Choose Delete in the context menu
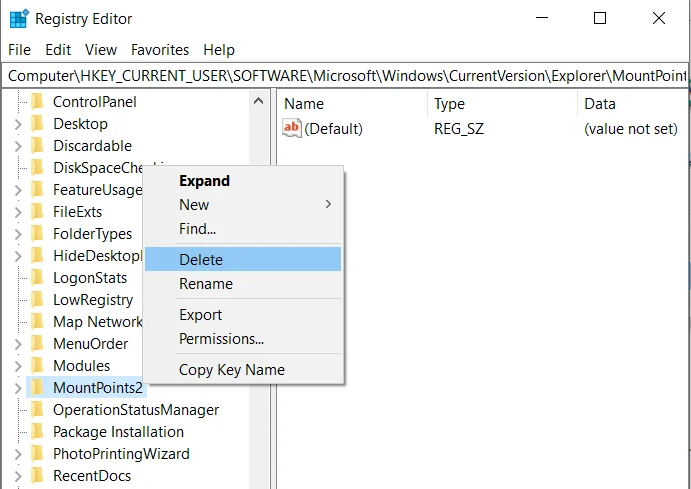 [x=243, y=259]
